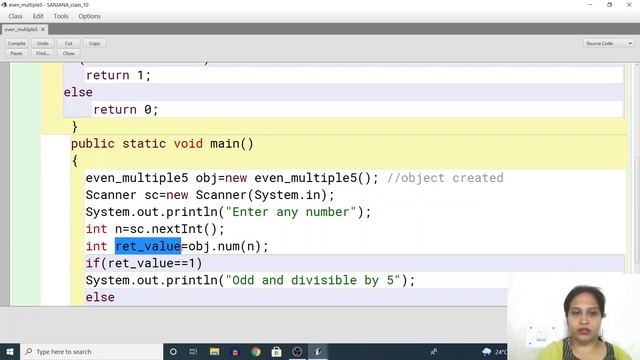
Task: Open the Find... toolbar button
Action: coord(42,53)
